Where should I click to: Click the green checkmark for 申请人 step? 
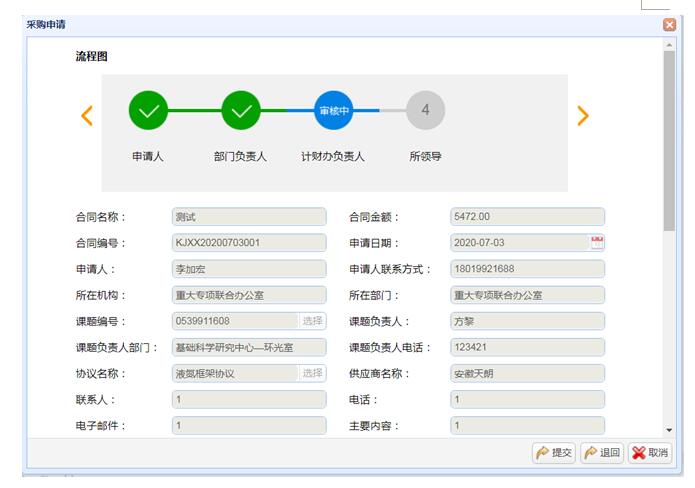(x=148, y=111)
